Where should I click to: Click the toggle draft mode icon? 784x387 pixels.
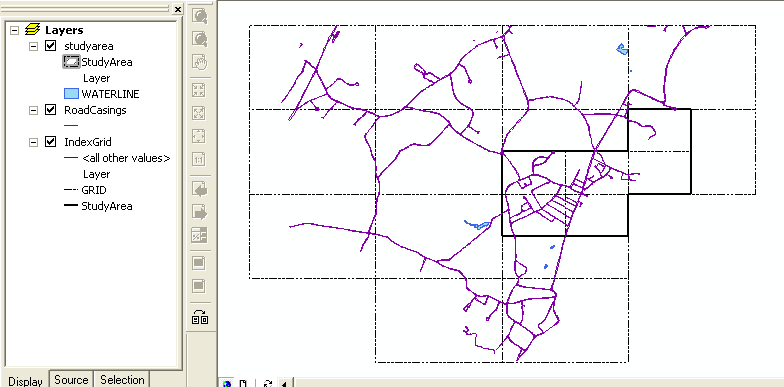(x=199, y=262)
